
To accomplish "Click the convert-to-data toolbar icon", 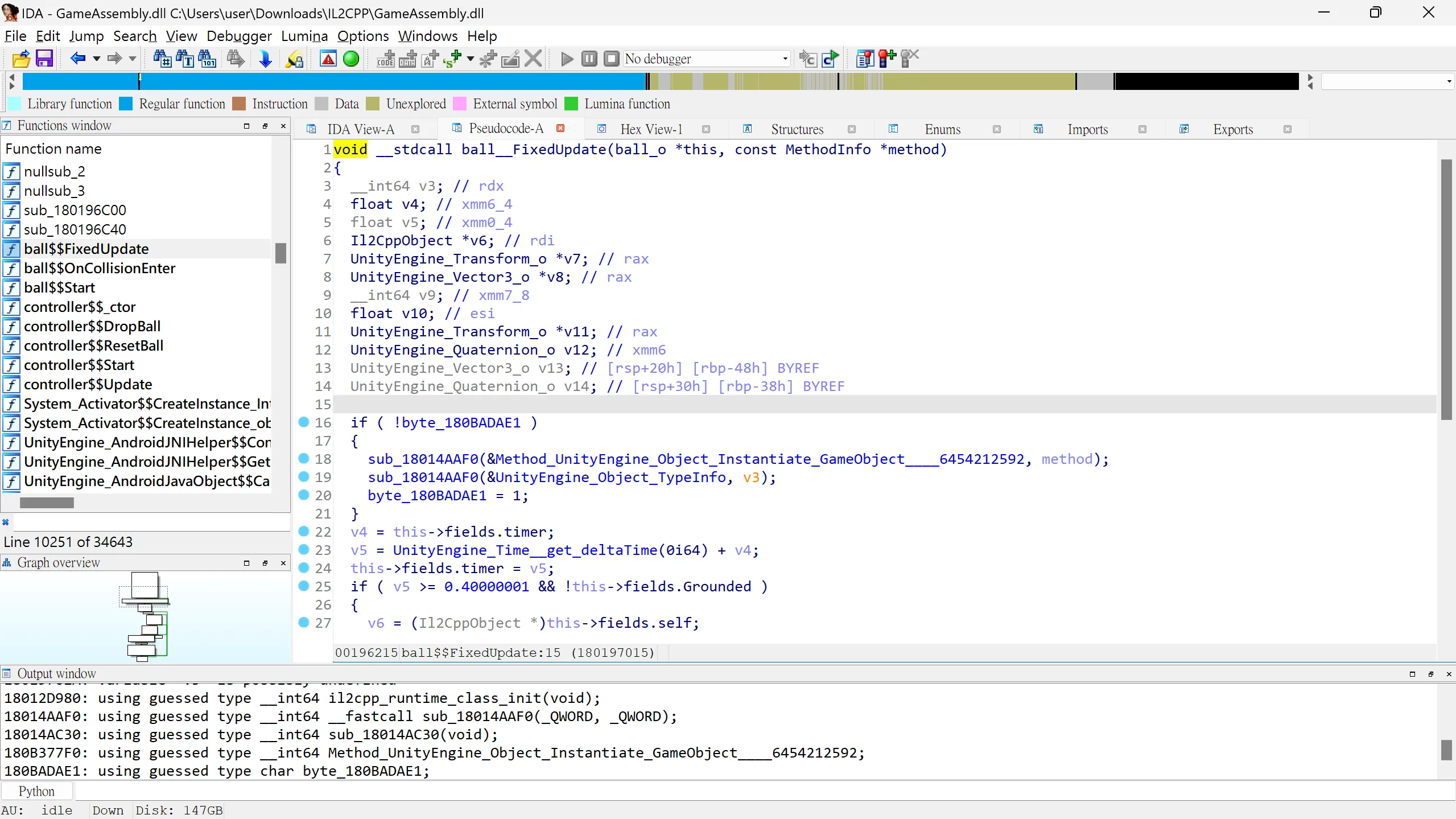I will 407,59.
